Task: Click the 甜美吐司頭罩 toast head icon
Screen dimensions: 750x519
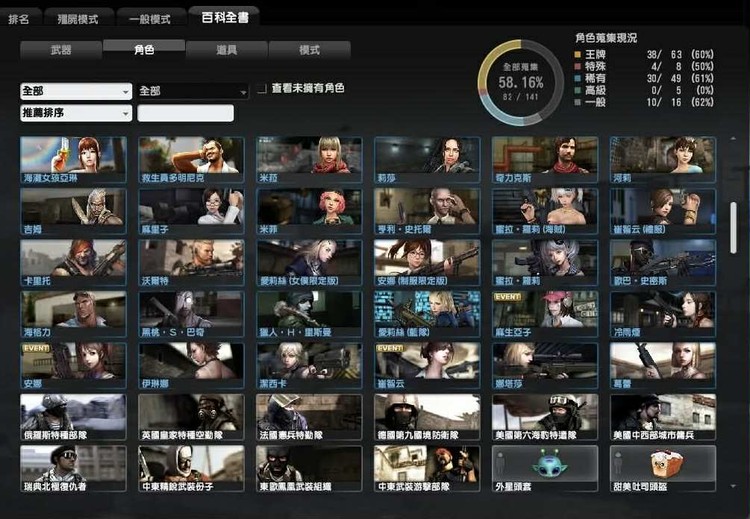Action: pyautogui.click(x=666, y=463)
